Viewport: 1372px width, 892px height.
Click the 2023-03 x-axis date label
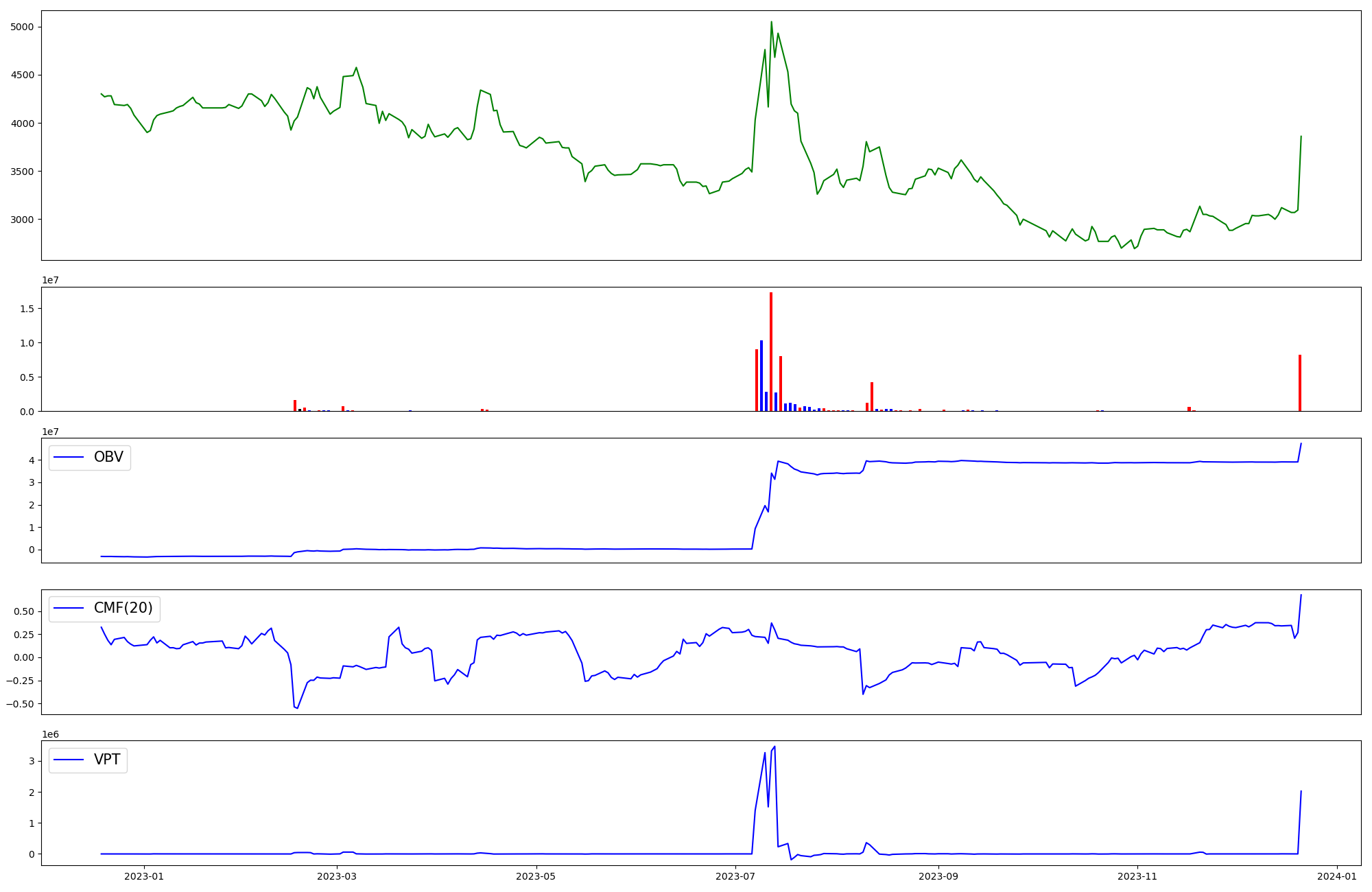coord(338,876)
